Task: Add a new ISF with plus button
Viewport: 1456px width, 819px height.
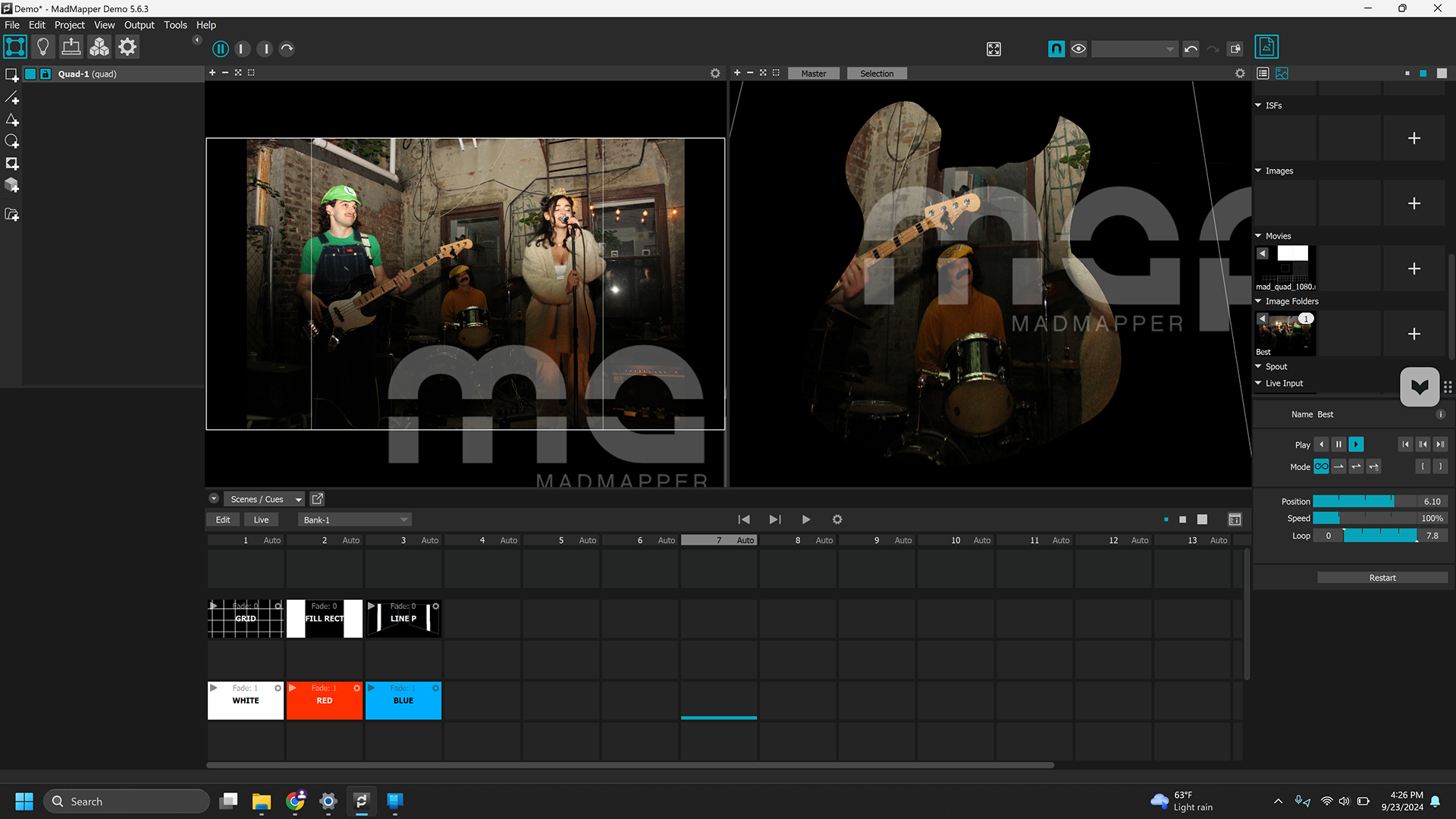Action: [x=1414, y=138]
